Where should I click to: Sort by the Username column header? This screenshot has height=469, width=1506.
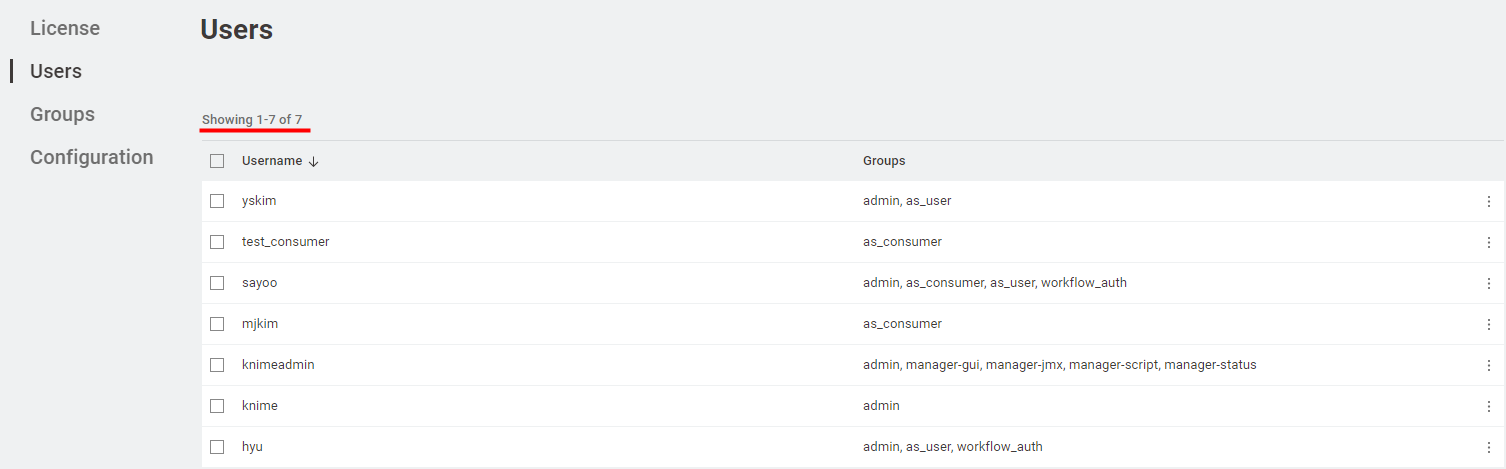tap(272, 161)
